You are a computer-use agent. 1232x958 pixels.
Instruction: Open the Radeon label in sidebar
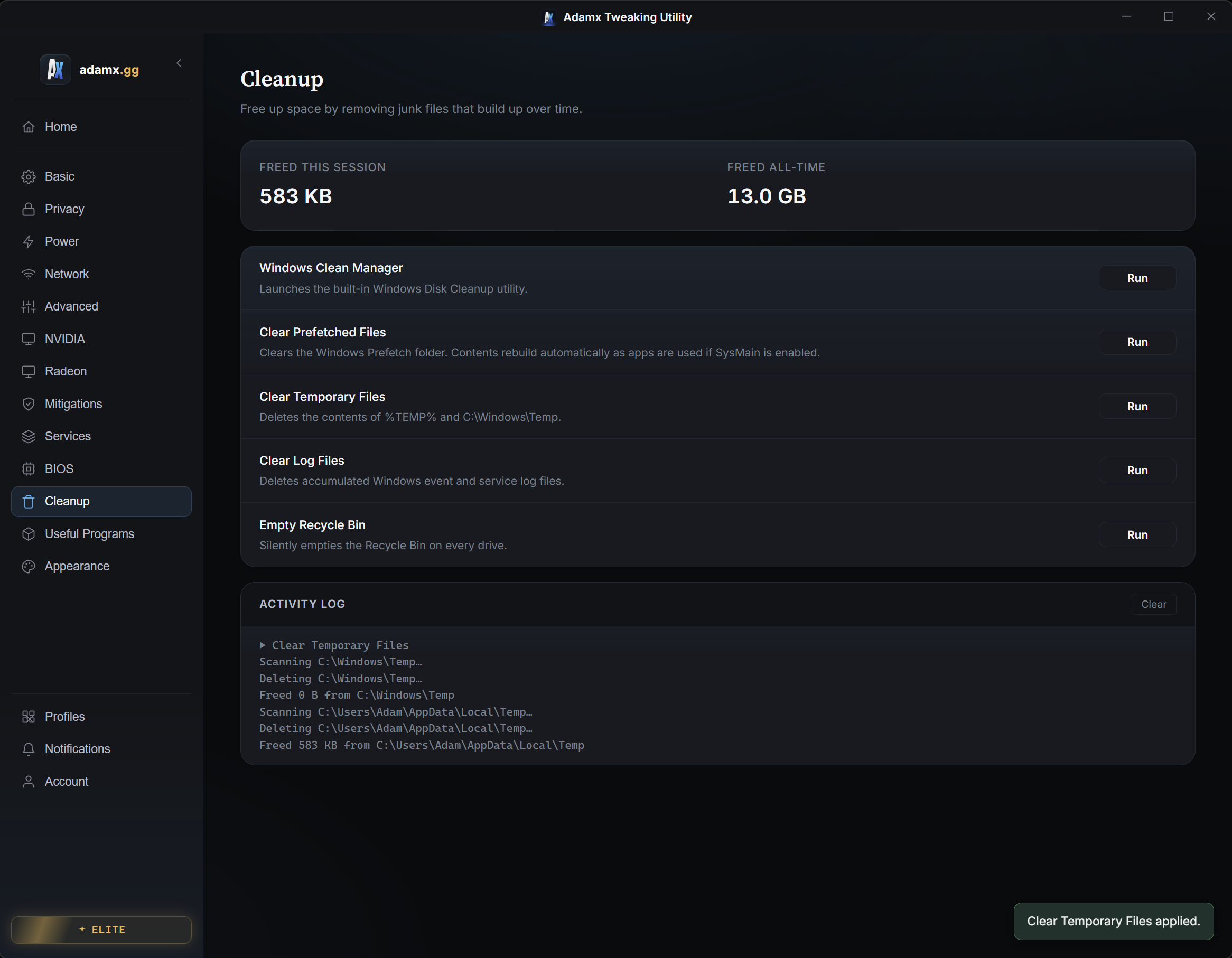[x=66, y=372]
